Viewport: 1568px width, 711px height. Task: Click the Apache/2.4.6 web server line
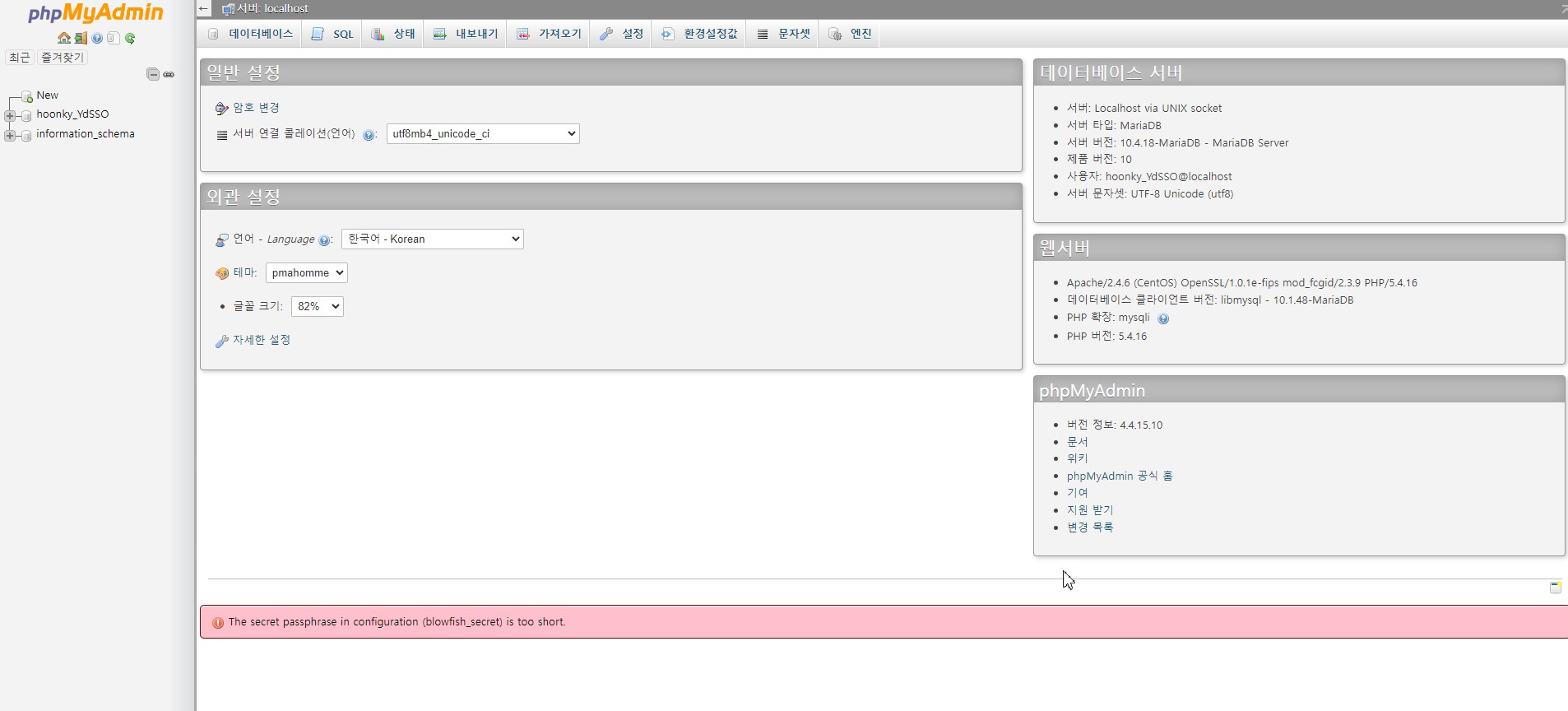pyautogui.click(x=1242, y=283)
